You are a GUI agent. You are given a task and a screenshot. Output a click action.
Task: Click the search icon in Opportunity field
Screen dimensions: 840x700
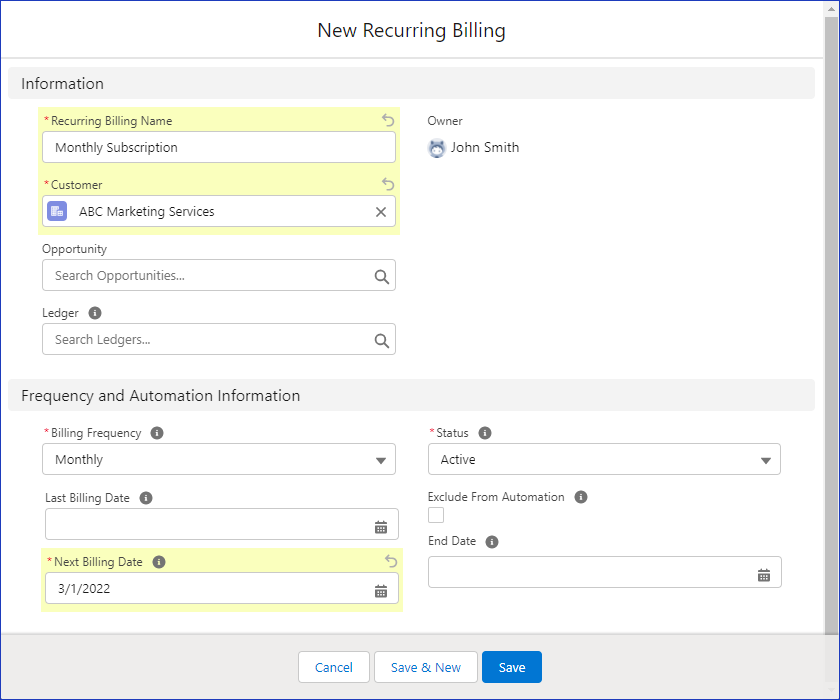tap(381, 276)
